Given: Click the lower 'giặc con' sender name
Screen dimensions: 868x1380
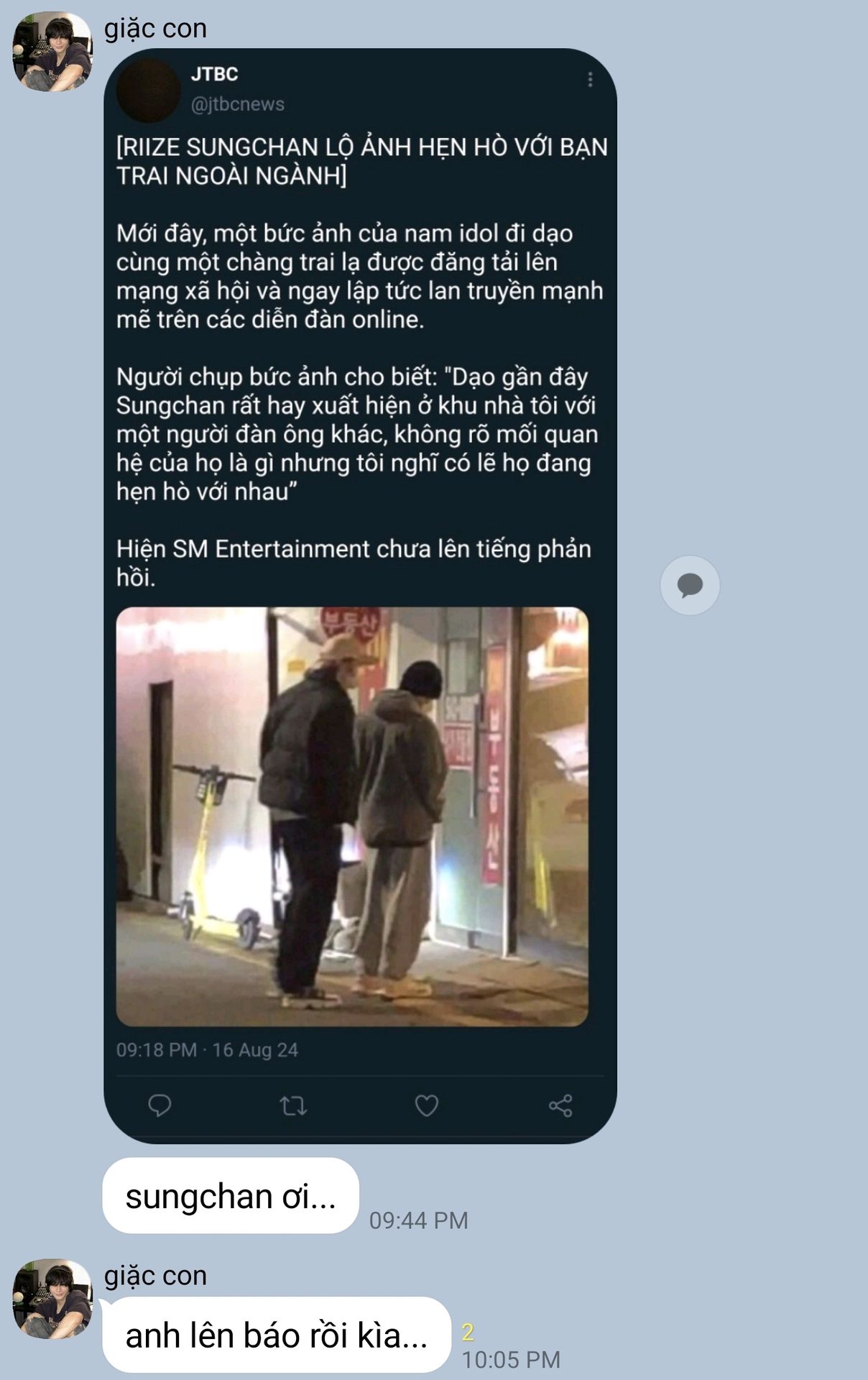Looking at the screenshot, I should 155,1275.
